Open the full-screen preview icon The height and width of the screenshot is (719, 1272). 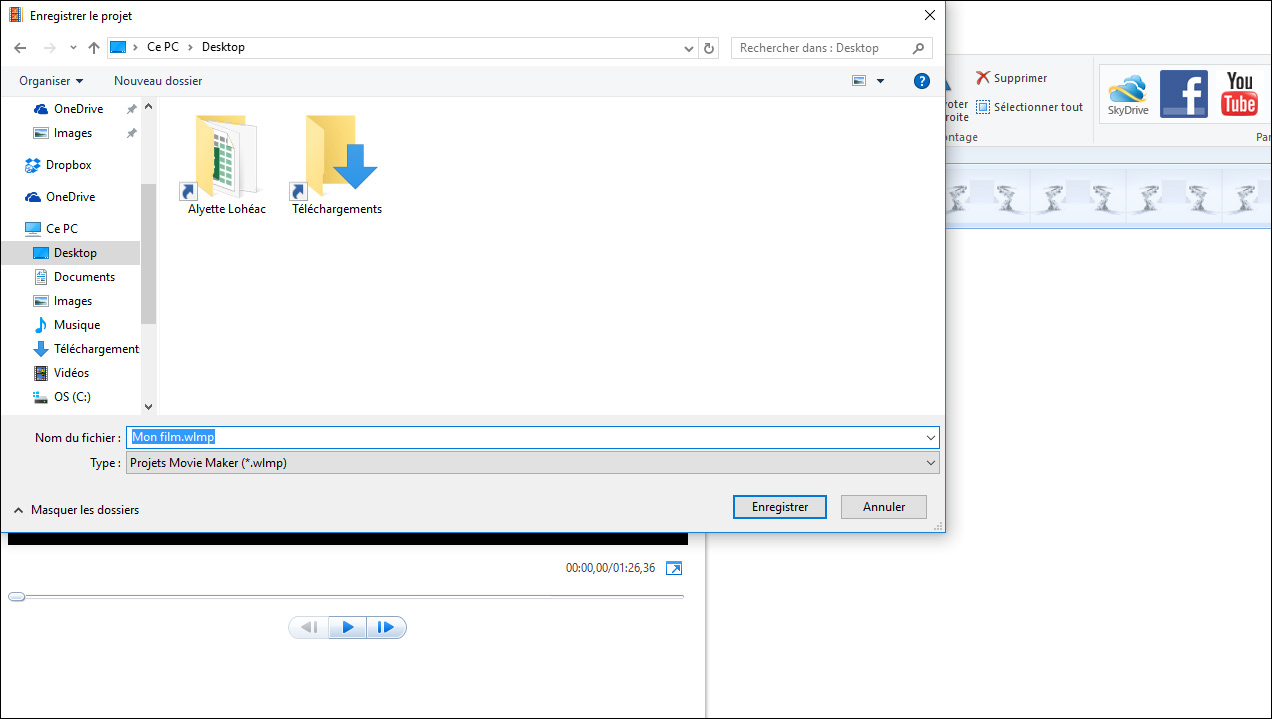tap(673, 567)
